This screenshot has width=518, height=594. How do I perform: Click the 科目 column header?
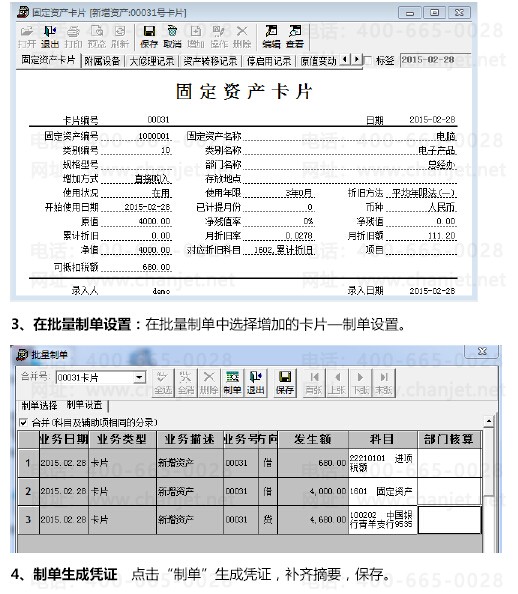pos(383,439)
